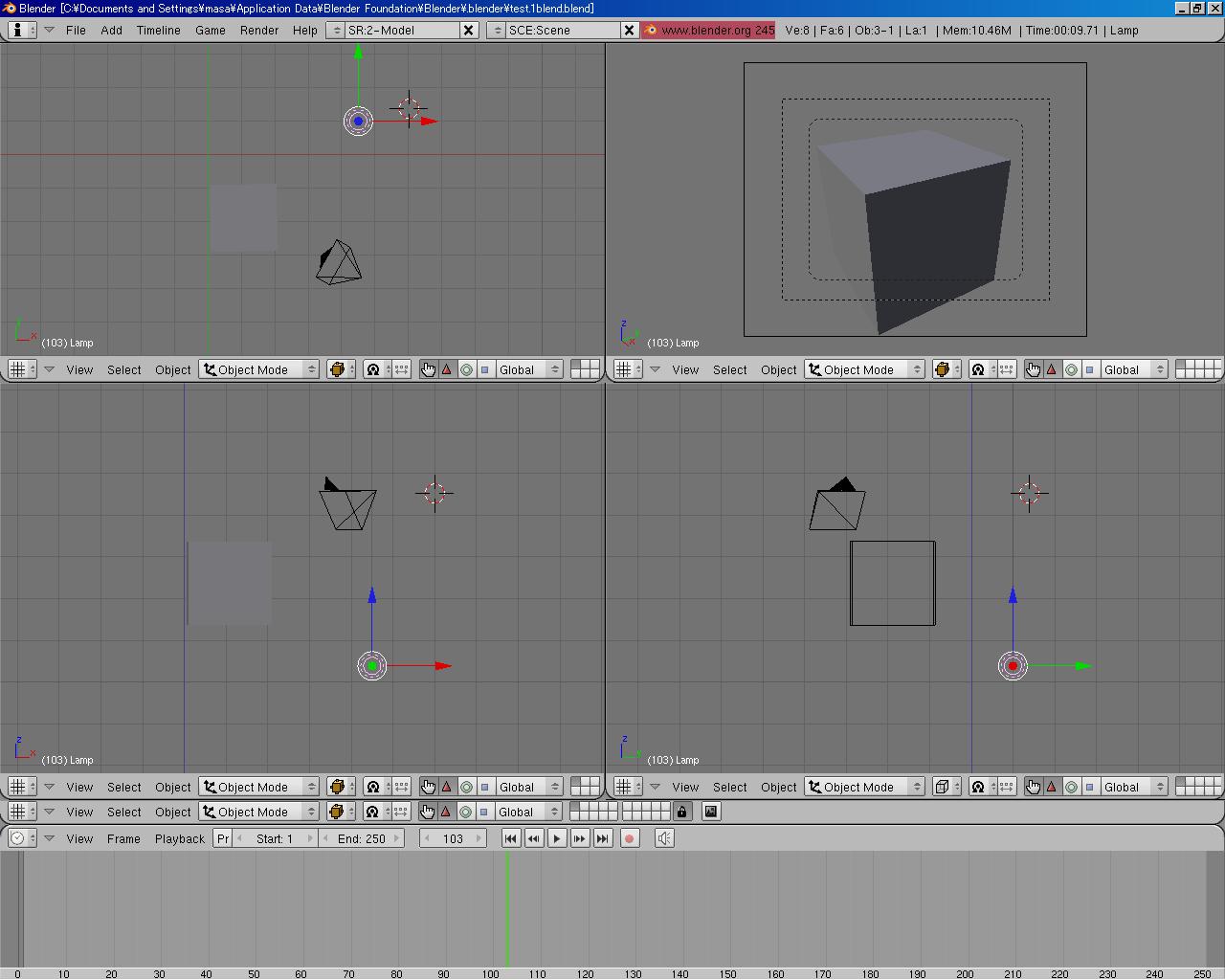The height and width of the screenshot is (980, 1225).
Task: Toggle the lock icon in the bottom viewport header
Action: coord(681,812)
